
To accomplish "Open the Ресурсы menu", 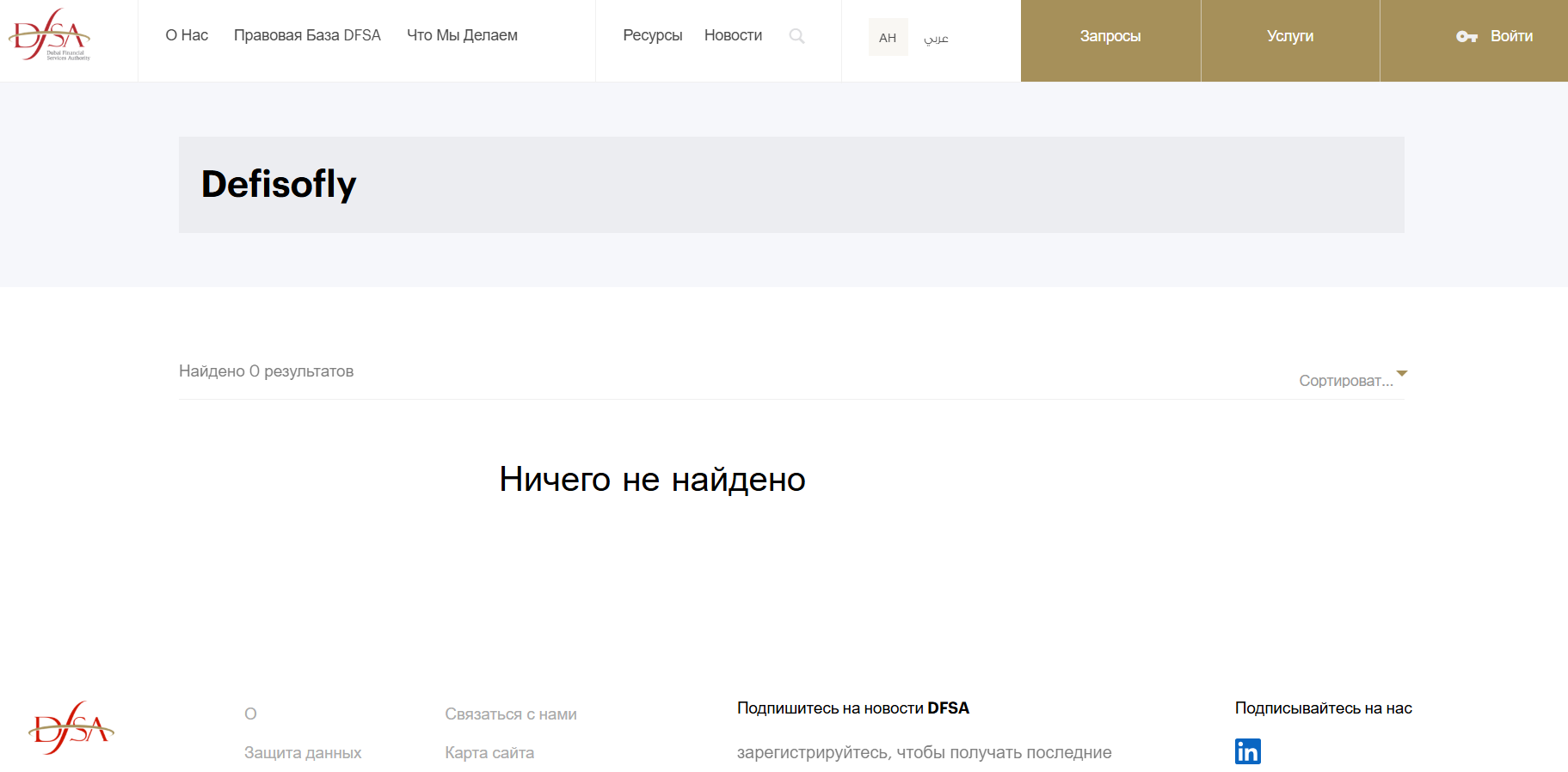I will click(652, 35).
